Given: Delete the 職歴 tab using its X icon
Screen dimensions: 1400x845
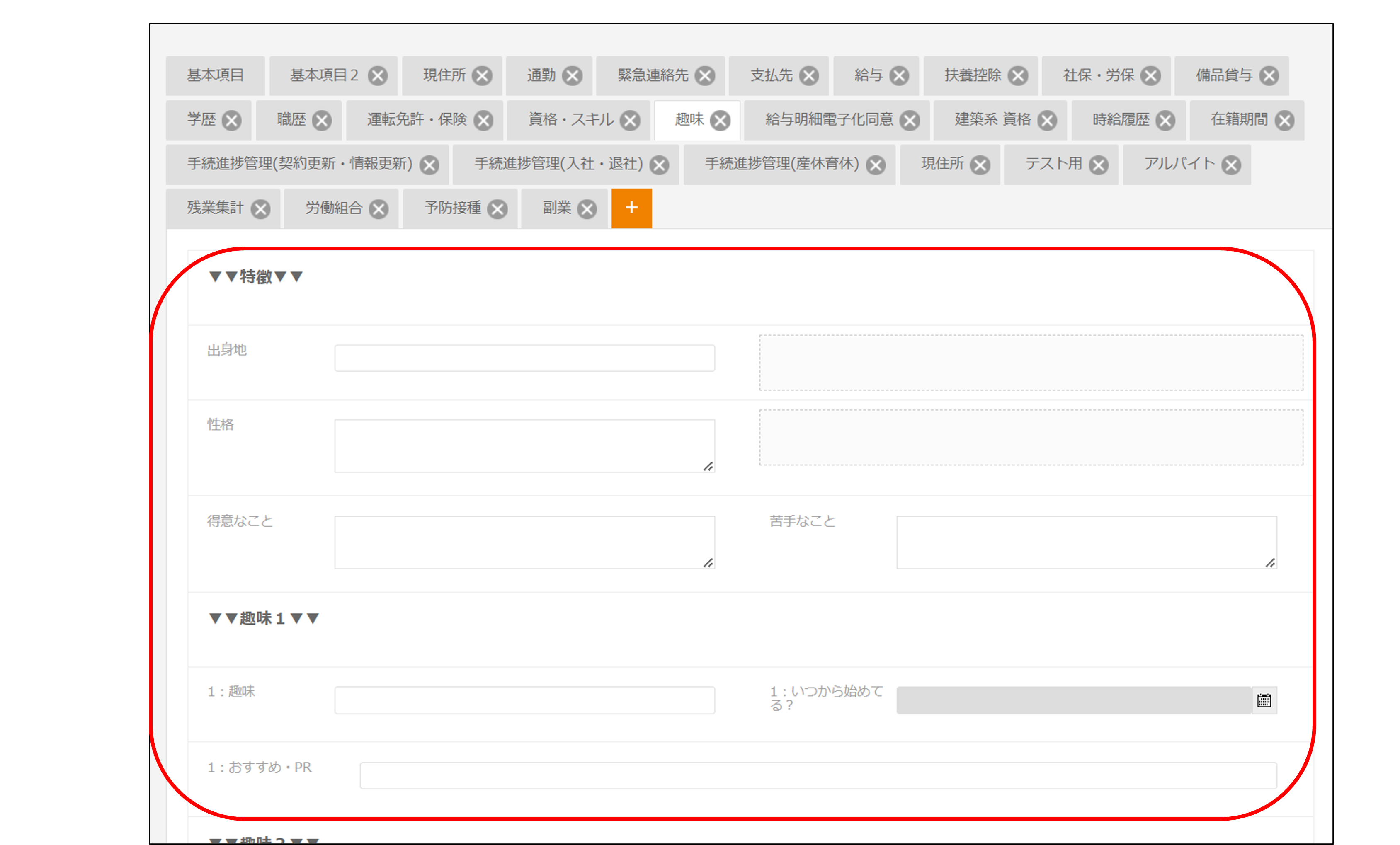Looking at the screenshot, I should 322,121.
